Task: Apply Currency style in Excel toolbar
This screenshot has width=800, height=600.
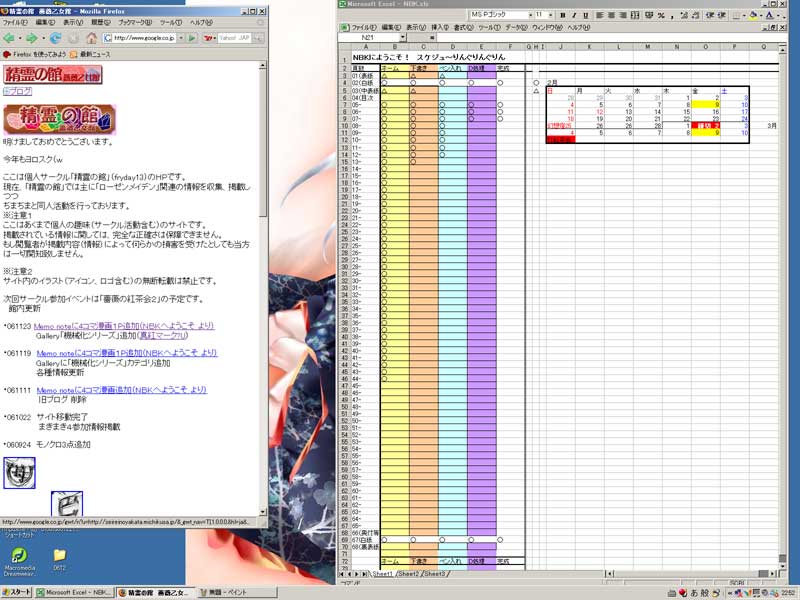Action: tap(649, 15)
